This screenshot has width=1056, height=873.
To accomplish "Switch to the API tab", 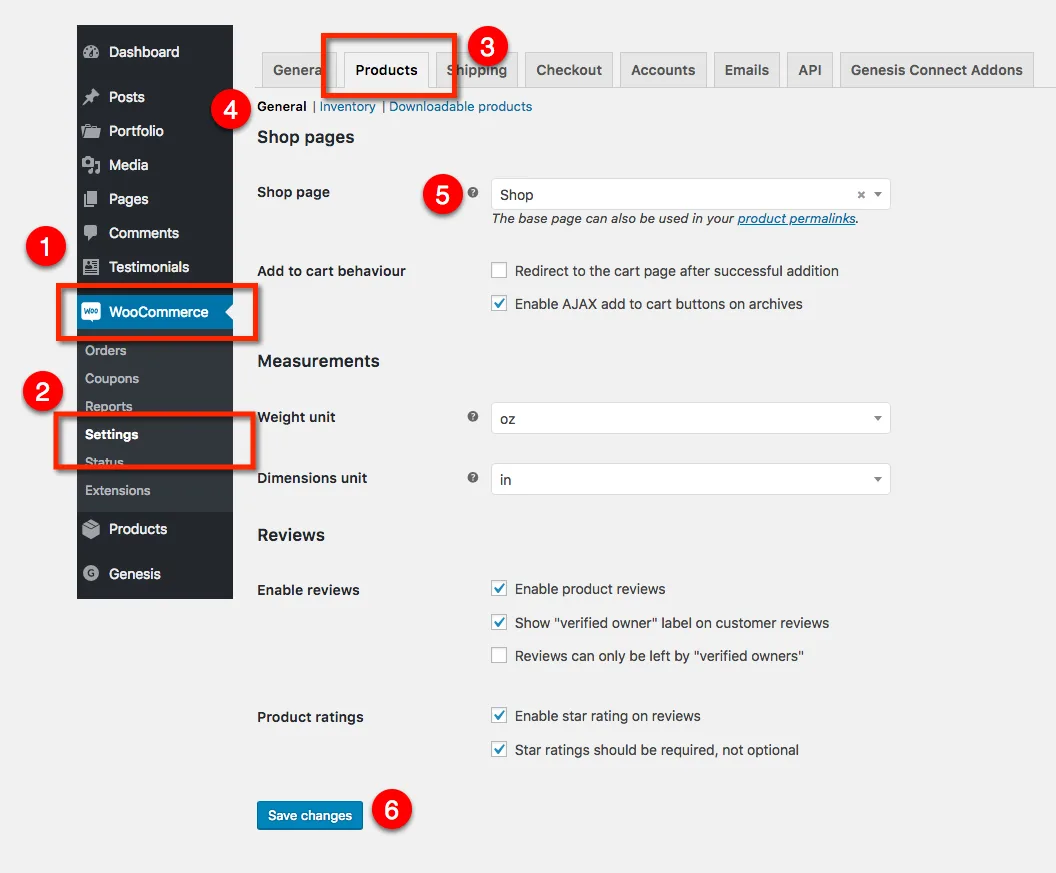I will 810,70.
